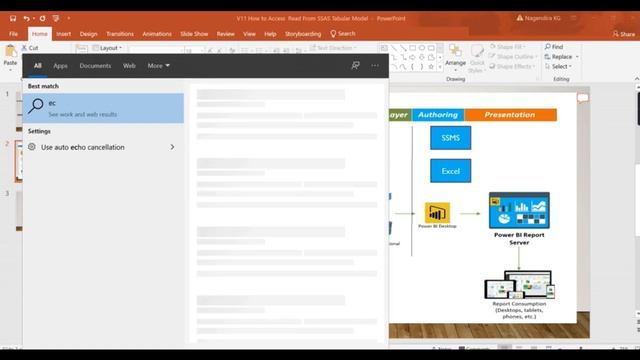
Task: Open the Design tab
Action: pyautogui.click(x=89, y=34)
